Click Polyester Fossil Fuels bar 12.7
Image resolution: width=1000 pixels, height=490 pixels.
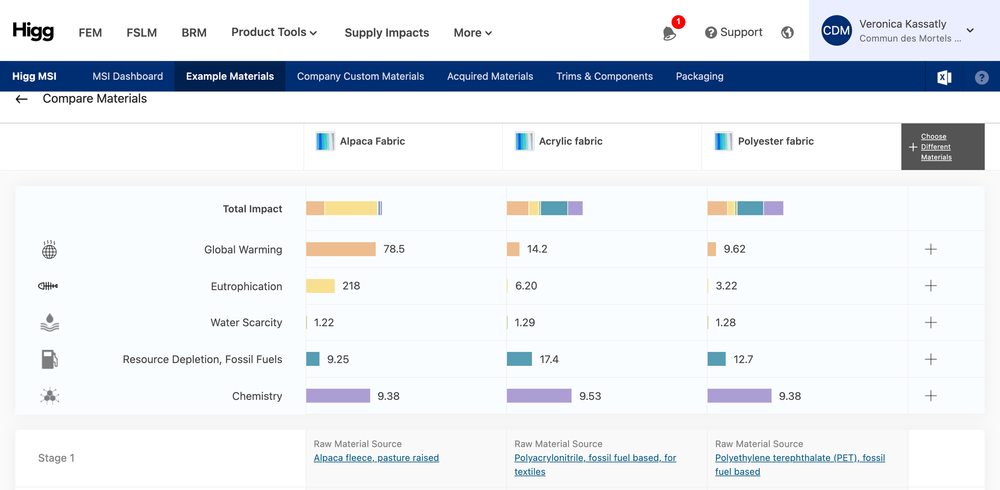(x=717, y=359)
